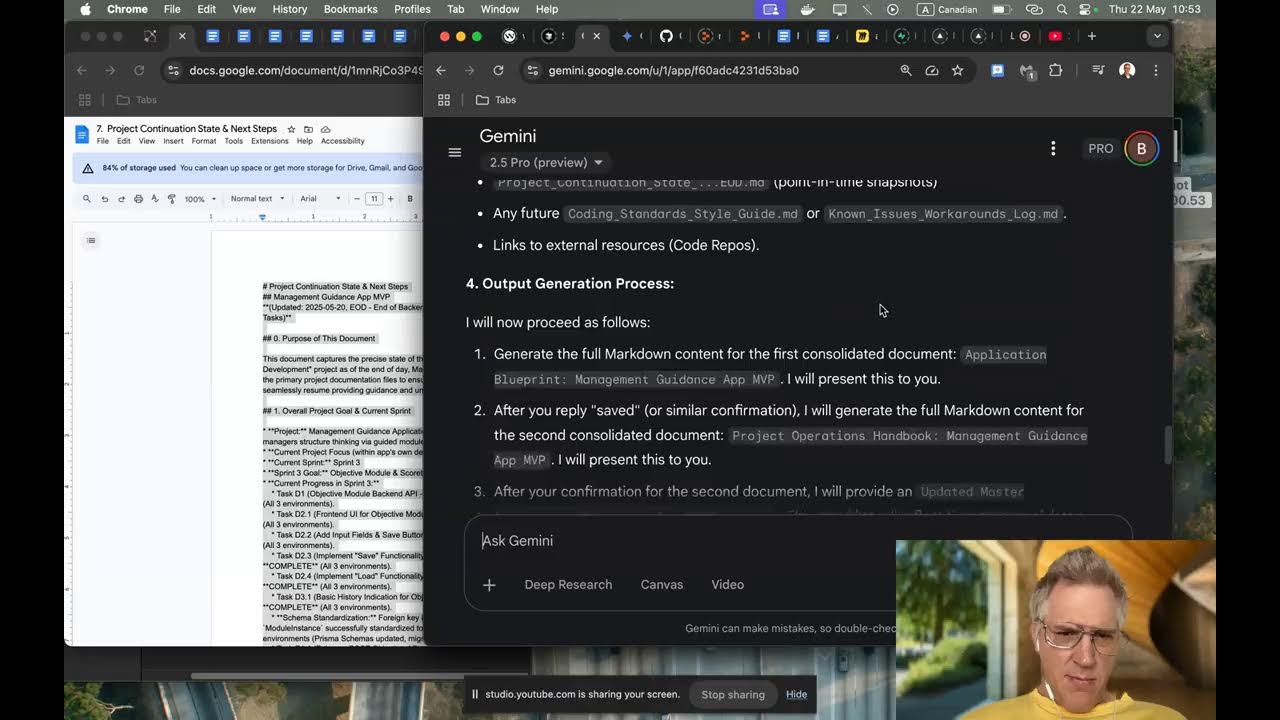1280x720 pixels.
Task: Select the Video option
Action: point(727,585)
